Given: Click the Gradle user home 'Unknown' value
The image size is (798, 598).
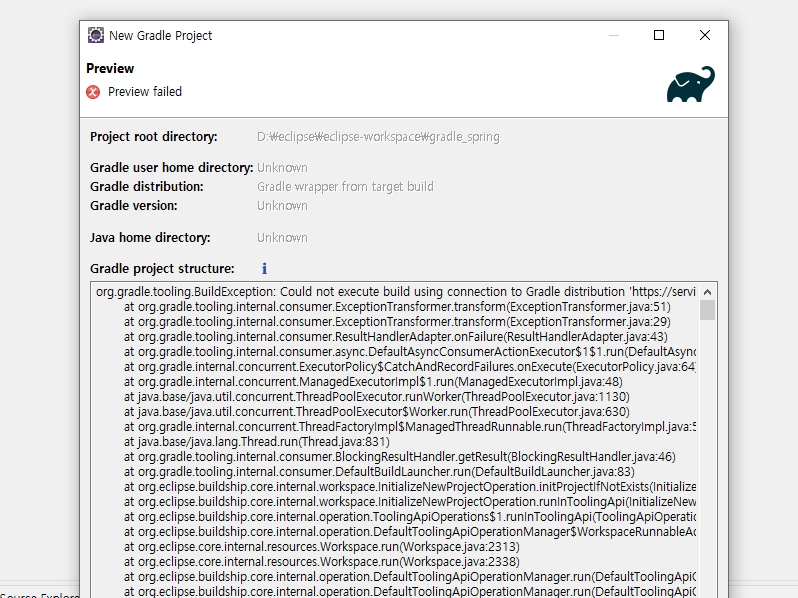Looking at the screenshot, I should point(282,168).
